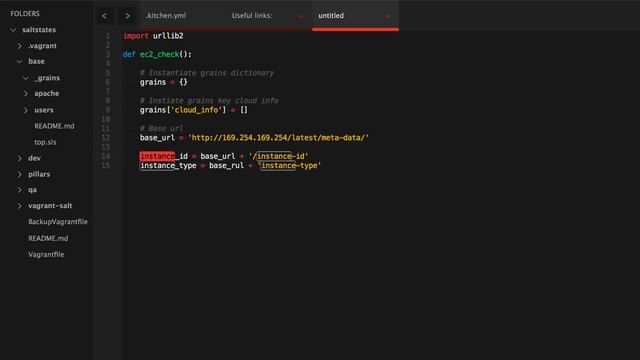Image resolution: width=640 pixels, height=360 pixels.
Task: Open the Vagrantfile file
Action: click(x=46, y=254)
